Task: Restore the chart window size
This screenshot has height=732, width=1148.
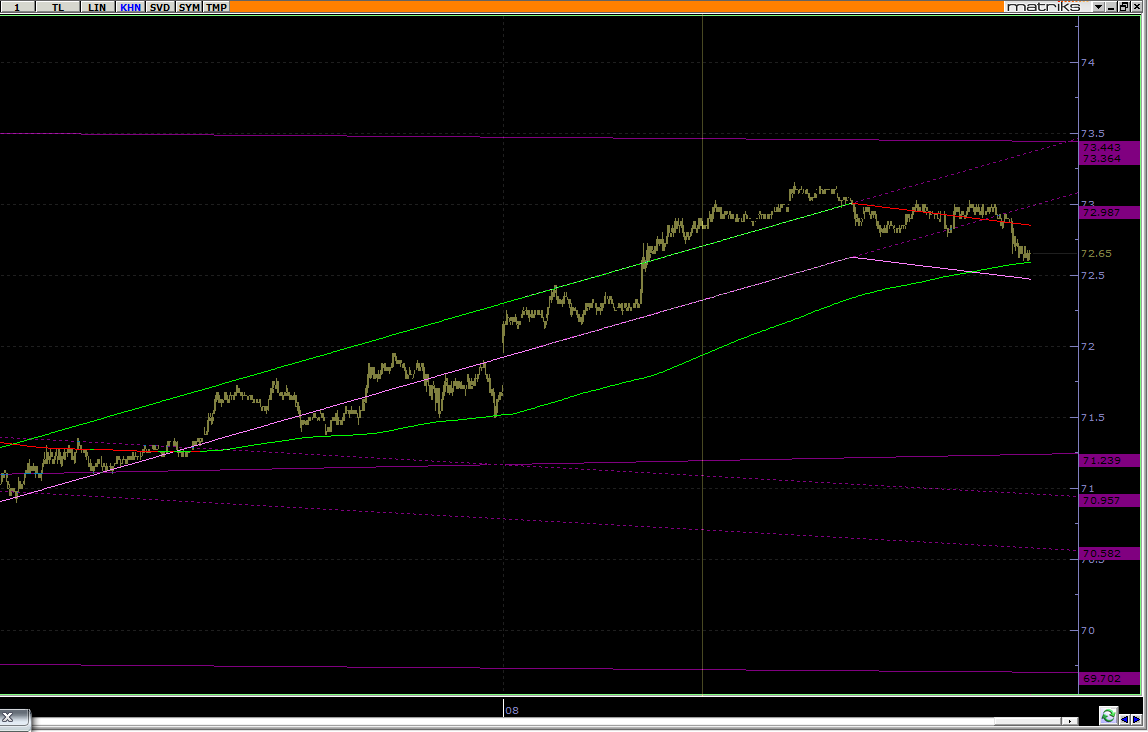Action: pos(1124,7)
